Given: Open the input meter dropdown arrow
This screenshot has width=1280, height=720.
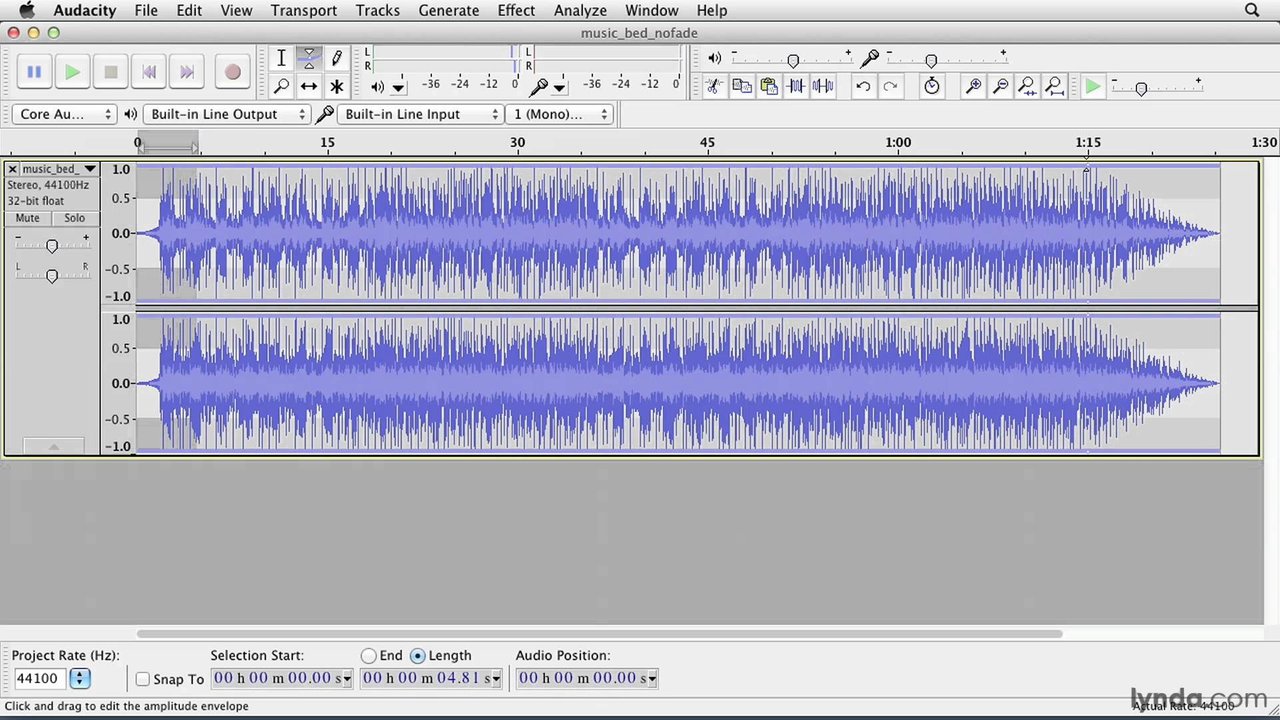Looking at the screenshot, I should pyautogui.click(x=559, y=87).
